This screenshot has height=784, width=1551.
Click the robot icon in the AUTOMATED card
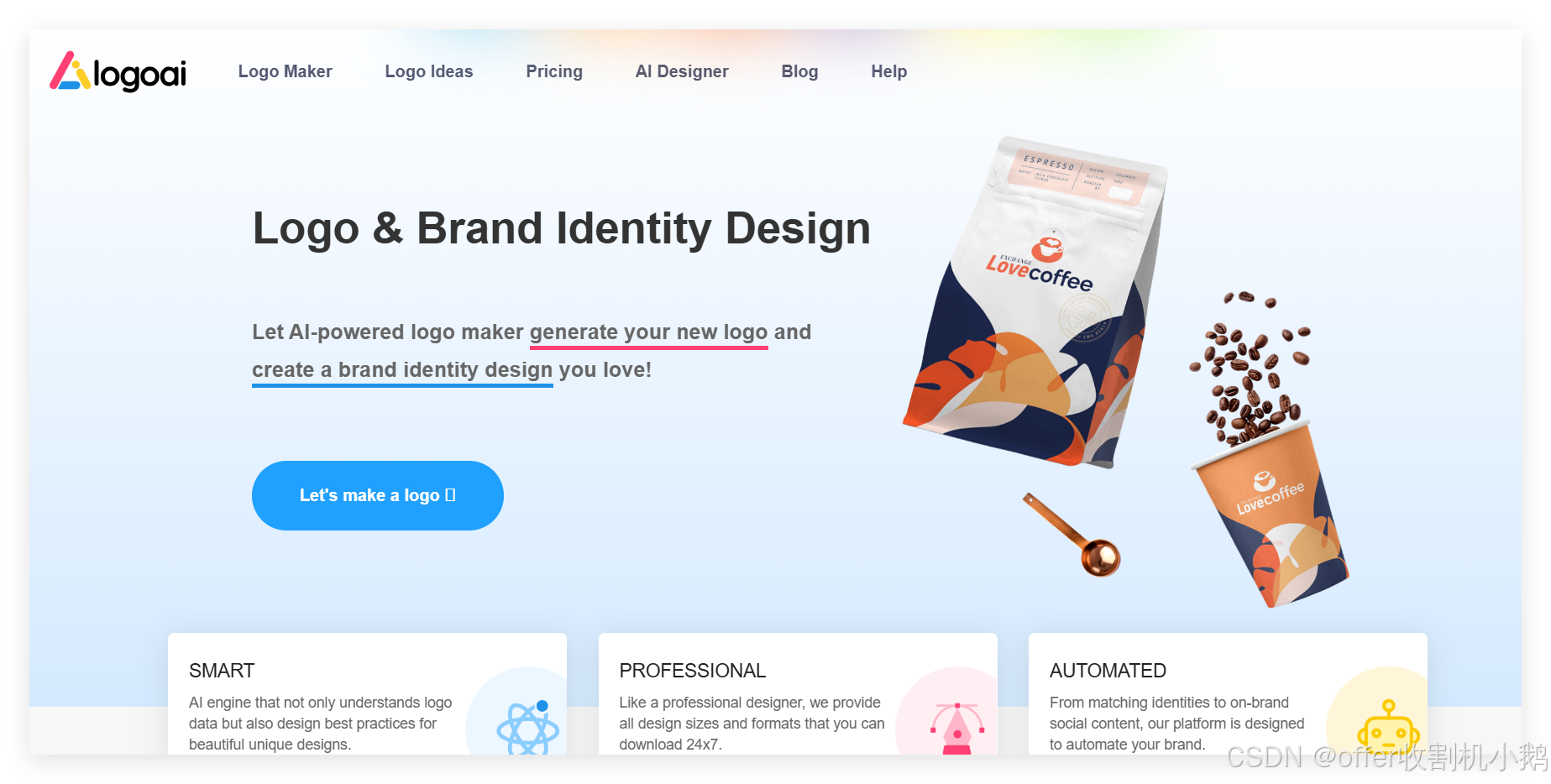click(1389, 727)
